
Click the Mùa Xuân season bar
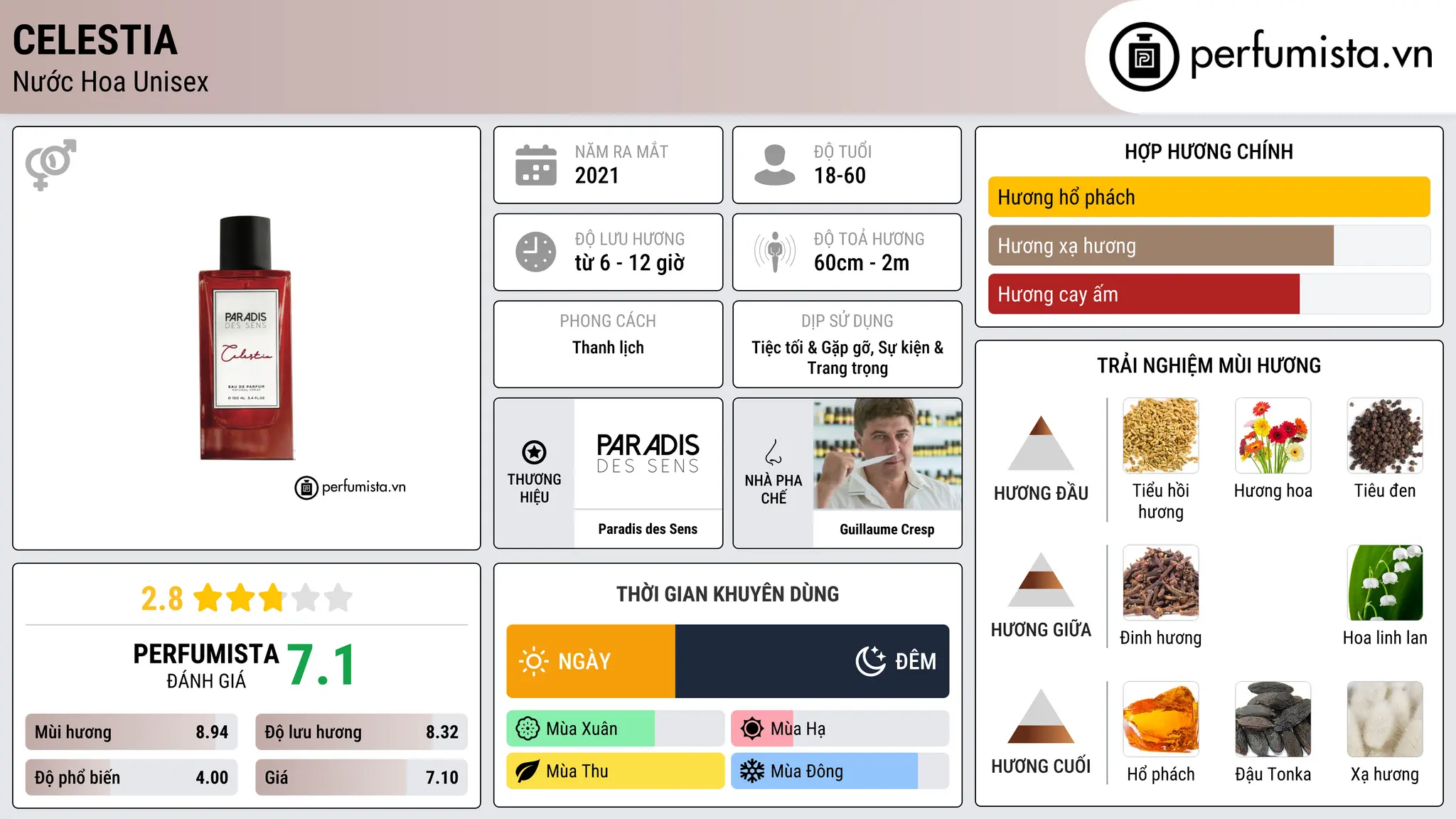[x=616, y=729]
